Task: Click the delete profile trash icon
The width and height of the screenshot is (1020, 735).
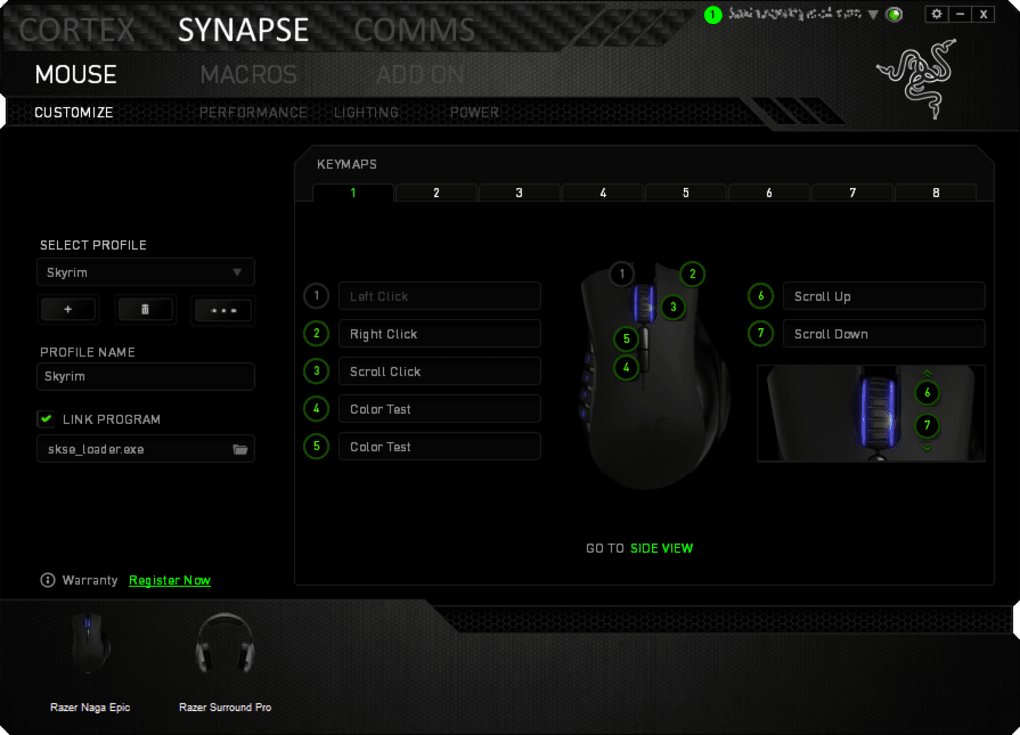Action: [x=145, y=310]
